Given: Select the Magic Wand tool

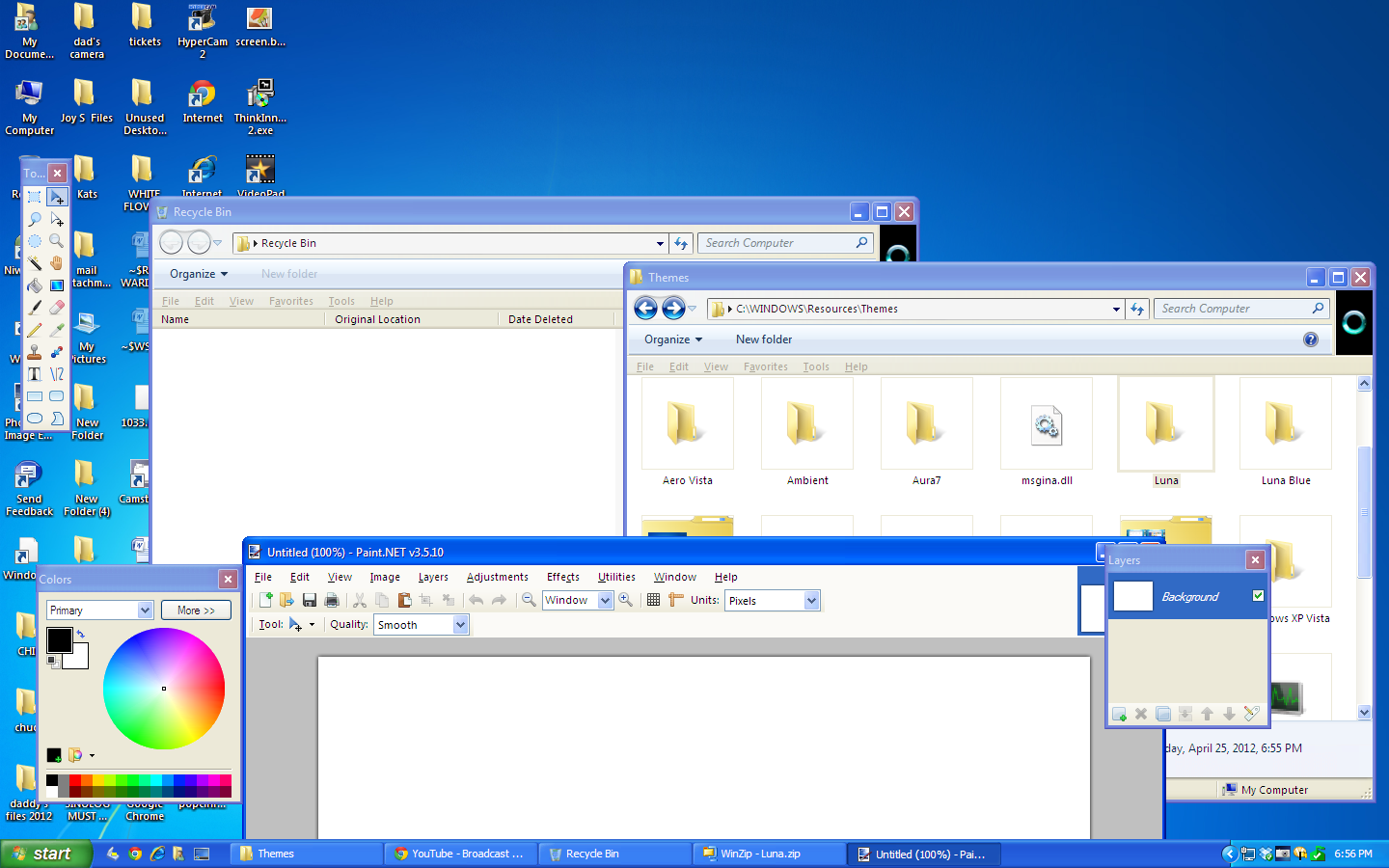Looking at the screenshot, I should coord(34,261).
